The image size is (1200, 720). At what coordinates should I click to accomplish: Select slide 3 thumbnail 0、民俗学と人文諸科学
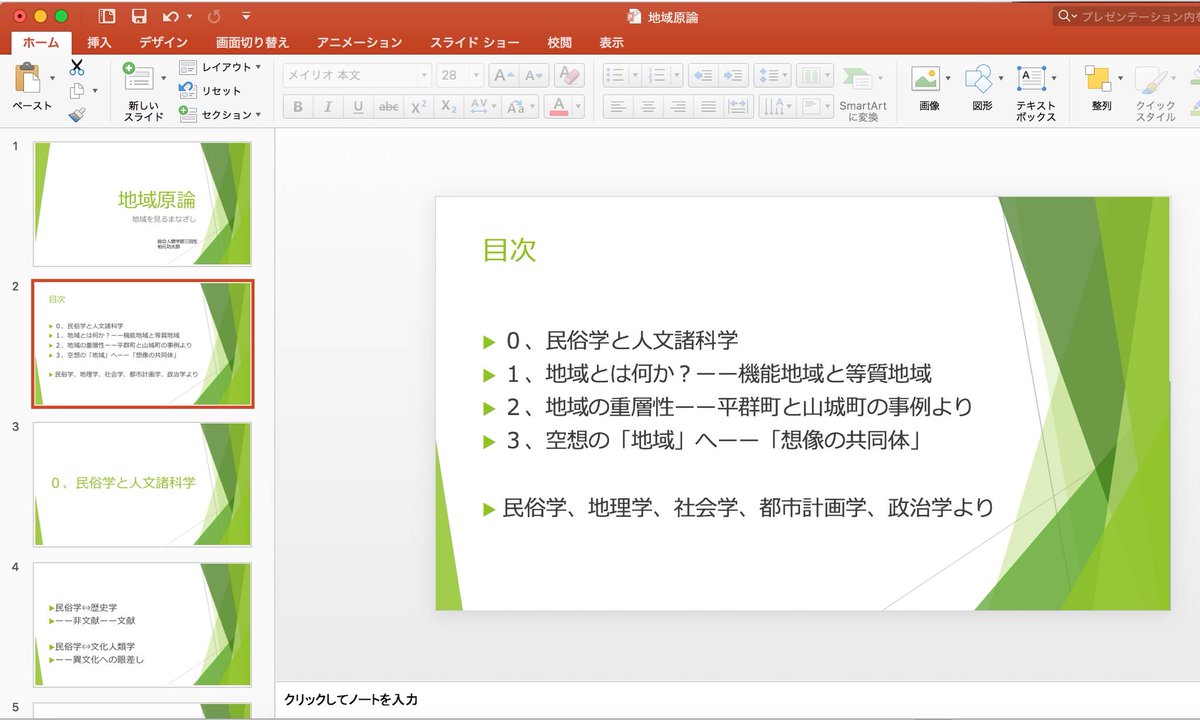pyautogui.click(x=142, y=484)
